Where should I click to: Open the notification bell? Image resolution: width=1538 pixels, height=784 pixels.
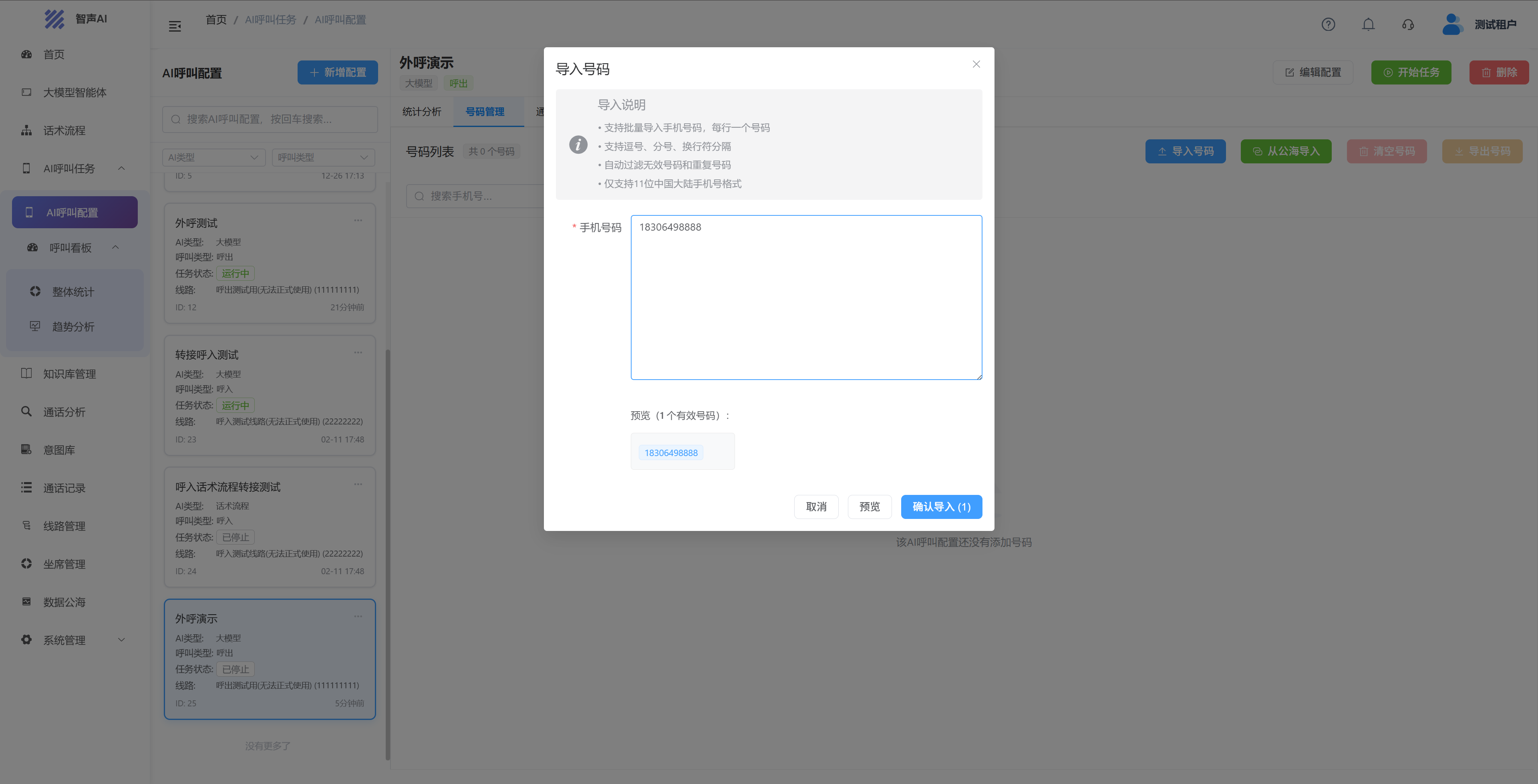pos(1368,24)
